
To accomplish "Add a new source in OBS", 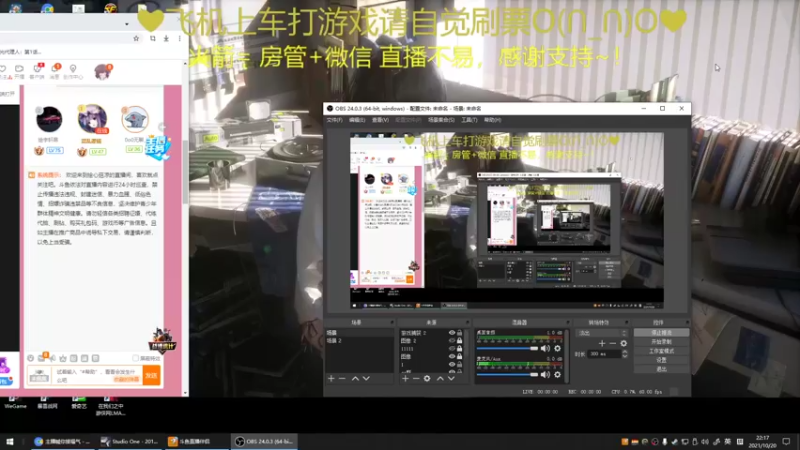I will (405, 379).
